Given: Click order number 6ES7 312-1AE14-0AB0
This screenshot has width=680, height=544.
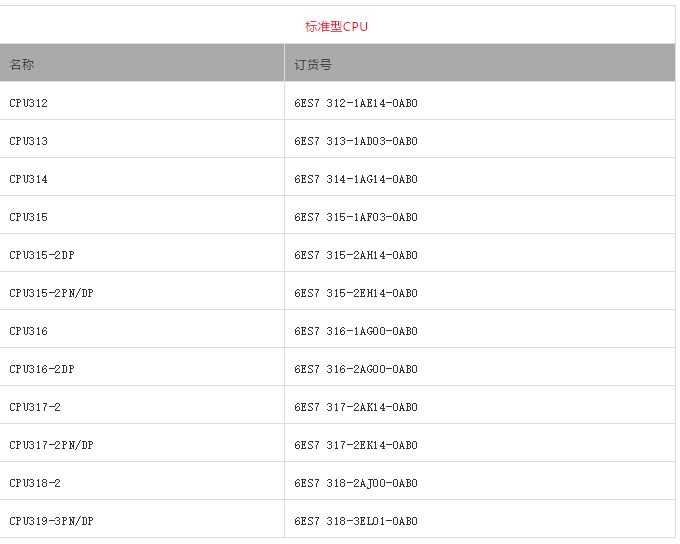Looking at the screenshot, I should [x=356, y=103].
